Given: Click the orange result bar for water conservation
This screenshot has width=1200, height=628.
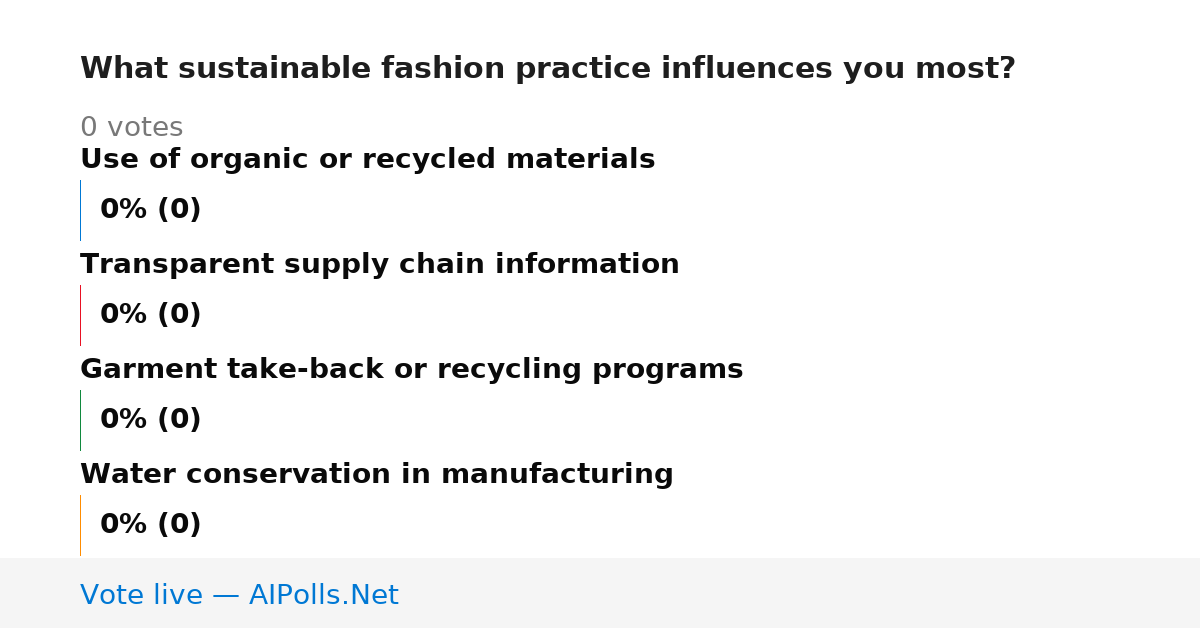Looking at the screenshot, I should (80, 525).
